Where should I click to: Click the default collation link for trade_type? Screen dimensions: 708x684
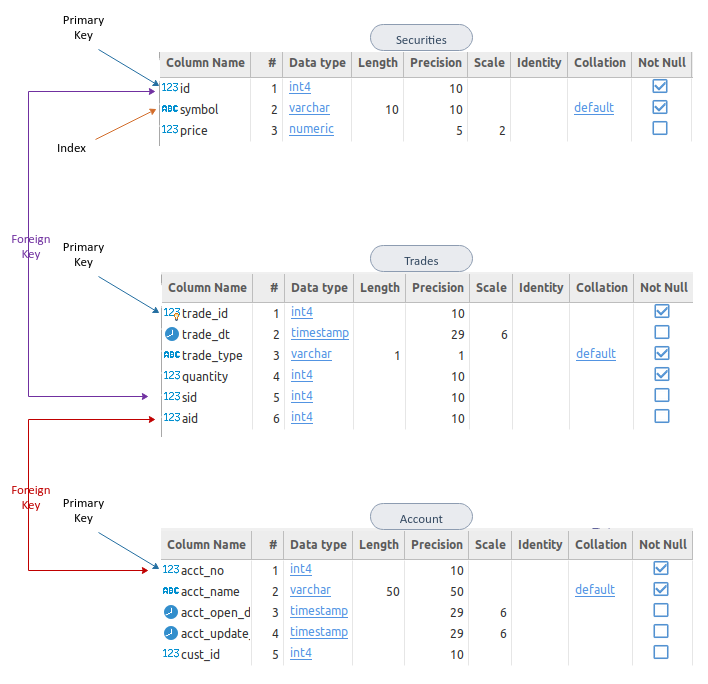[596, 354]
